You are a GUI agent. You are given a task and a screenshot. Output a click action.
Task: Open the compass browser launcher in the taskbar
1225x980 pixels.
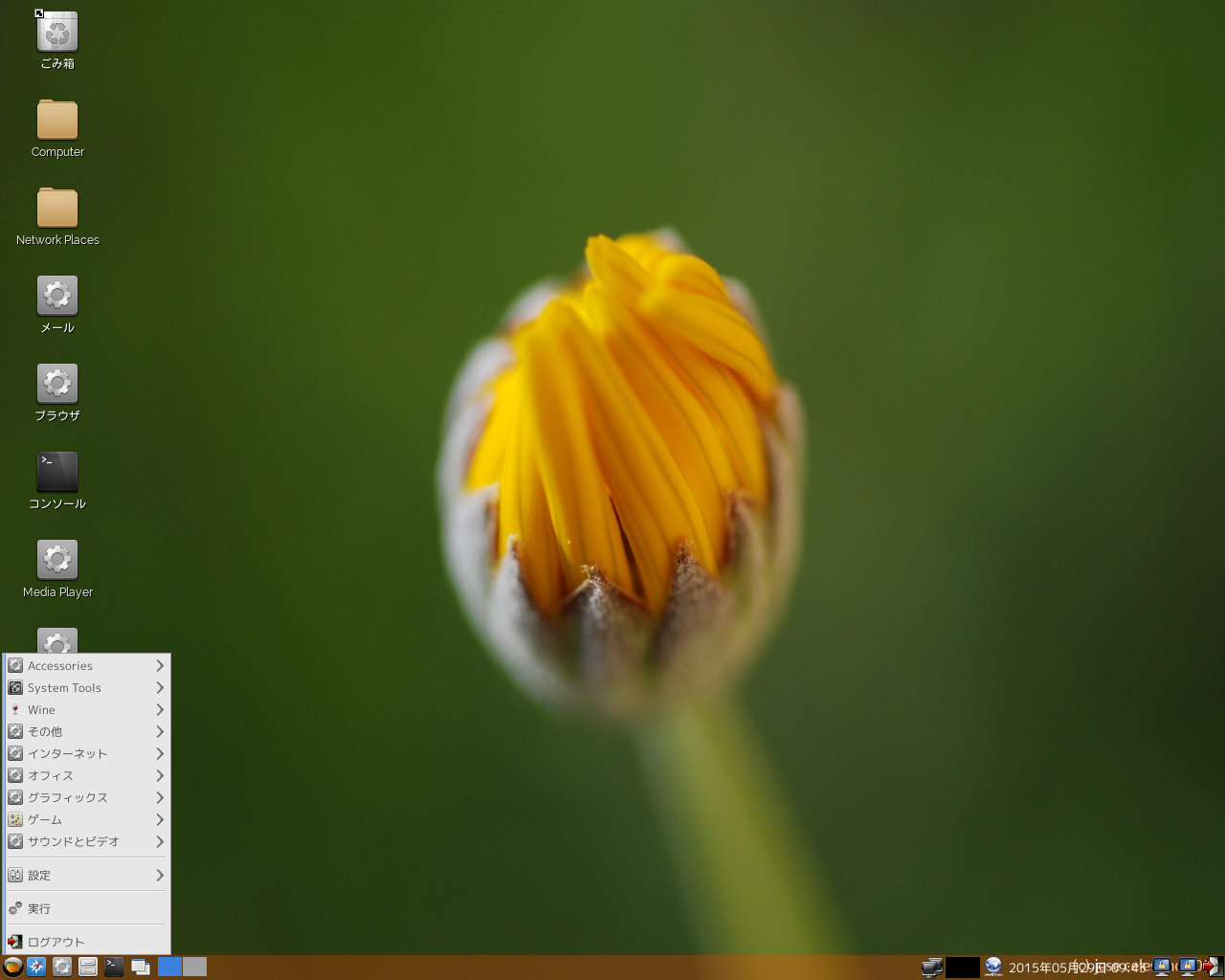pos(36,967)
